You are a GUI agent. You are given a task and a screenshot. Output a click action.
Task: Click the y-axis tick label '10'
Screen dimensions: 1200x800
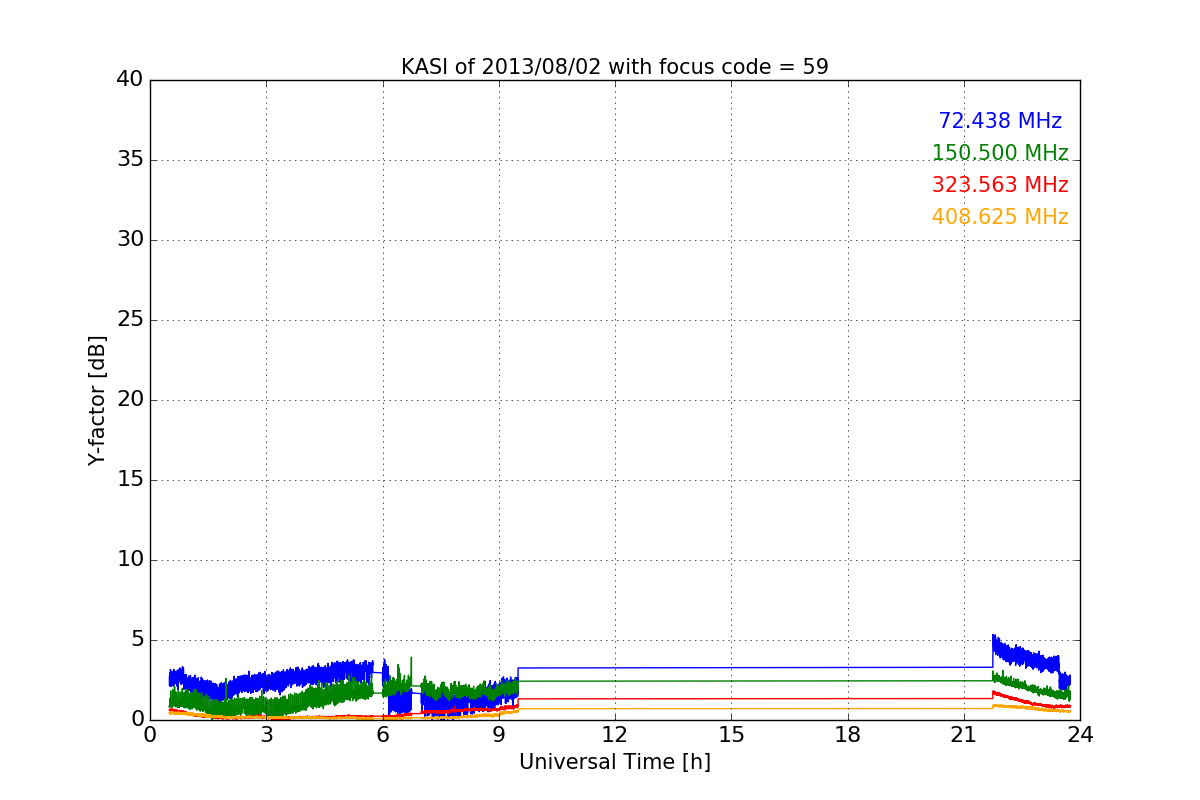tap(130, 560)
